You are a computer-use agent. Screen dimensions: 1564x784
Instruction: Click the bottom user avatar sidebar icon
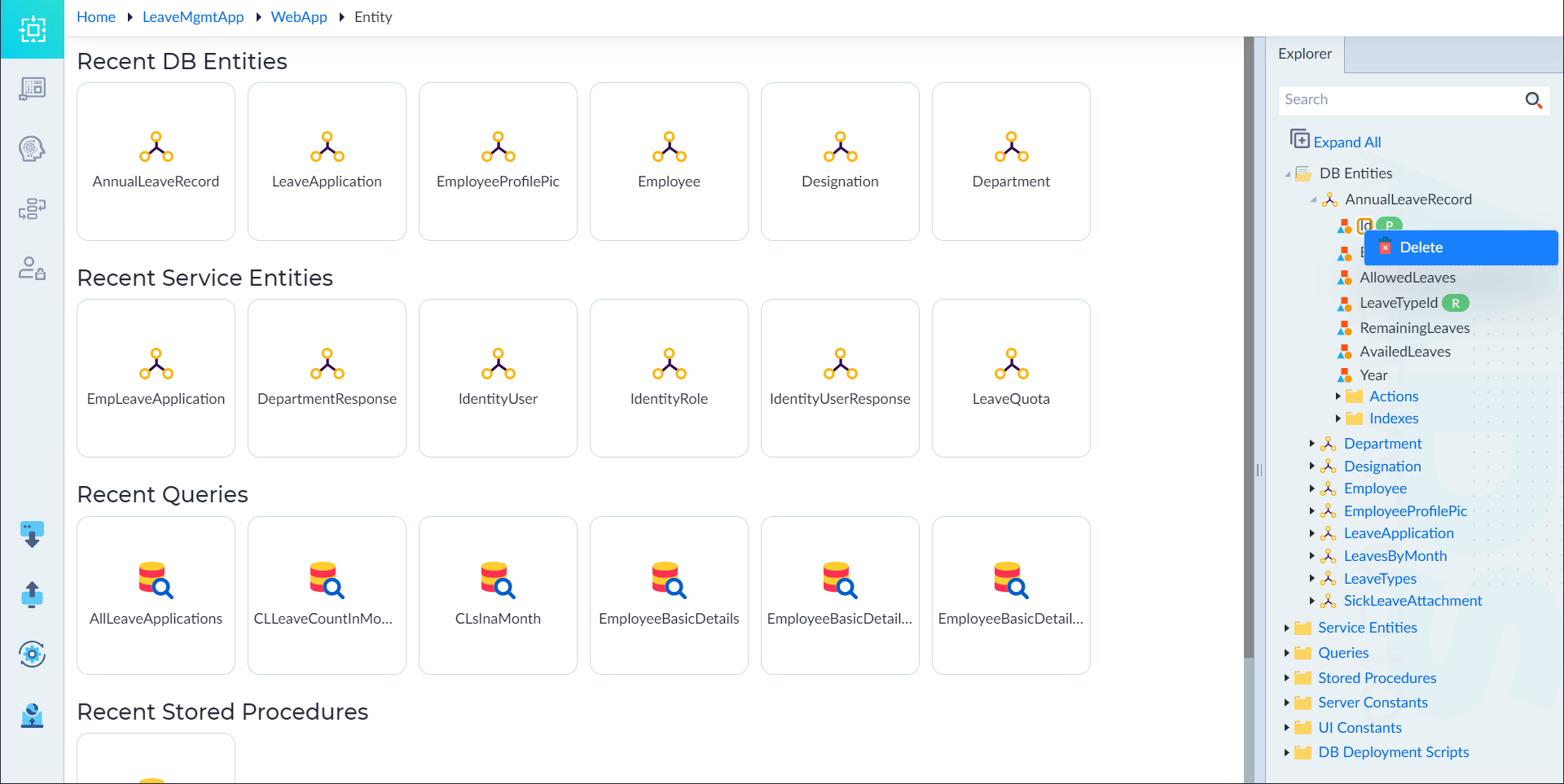point(32,715)
